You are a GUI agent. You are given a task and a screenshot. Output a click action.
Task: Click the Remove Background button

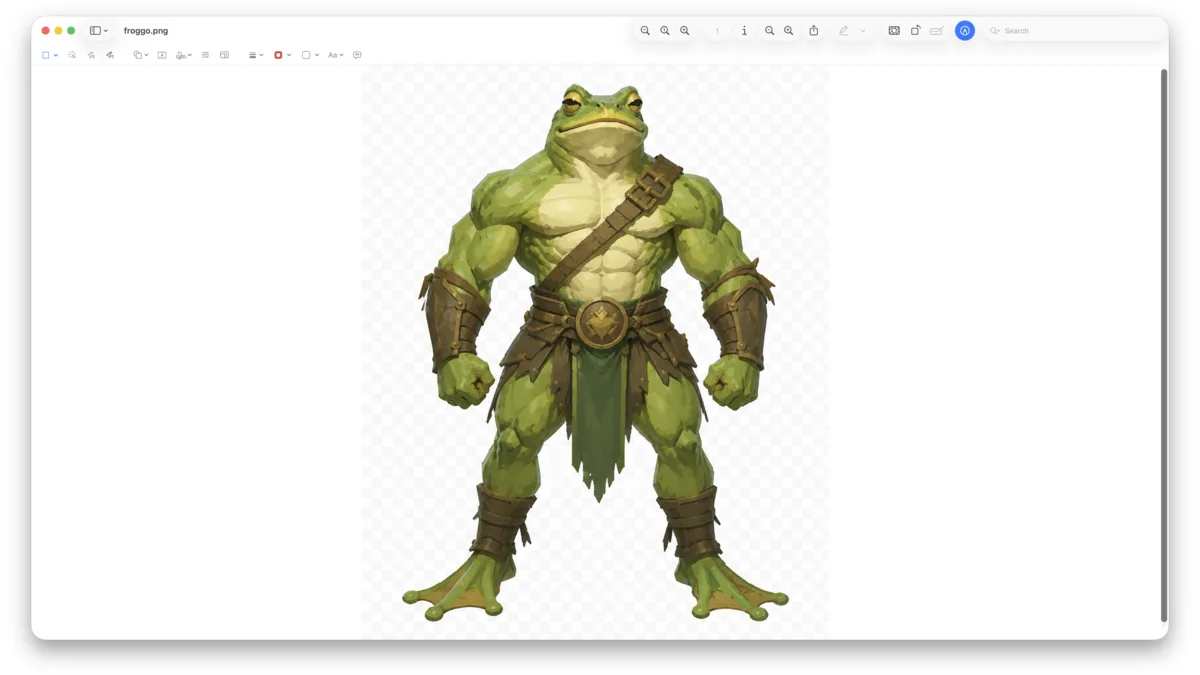pos(894,31)
